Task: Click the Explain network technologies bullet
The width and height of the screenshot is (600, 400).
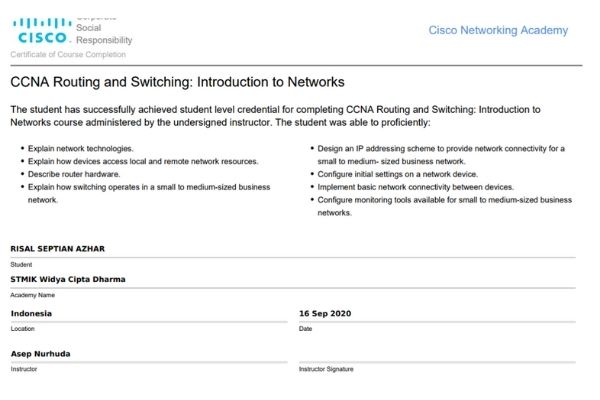Action: [80, 149]
